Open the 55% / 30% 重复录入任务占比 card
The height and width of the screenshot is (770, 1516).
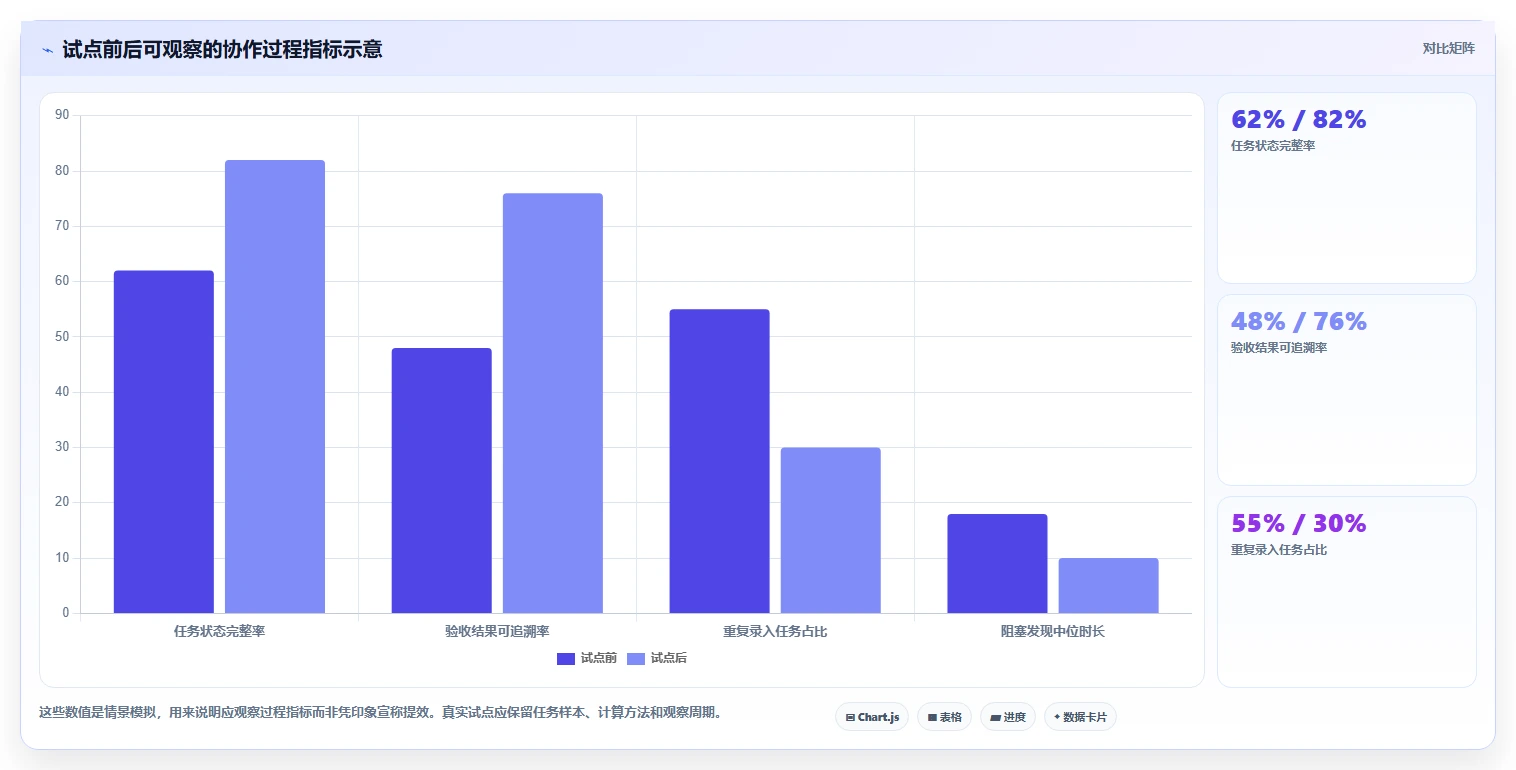(x=1346, y=592)
